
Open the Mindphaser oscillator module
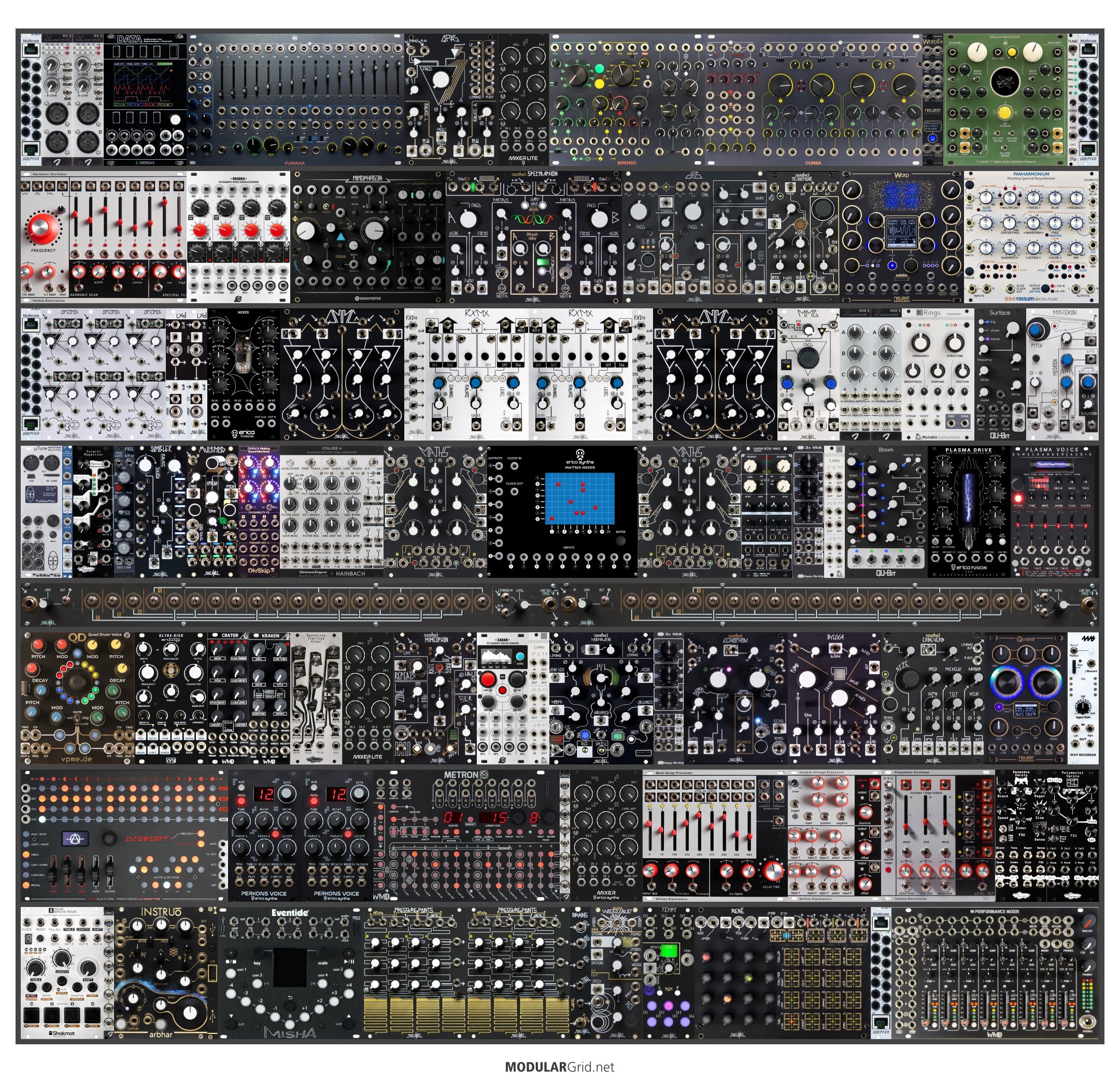(368, 237)
